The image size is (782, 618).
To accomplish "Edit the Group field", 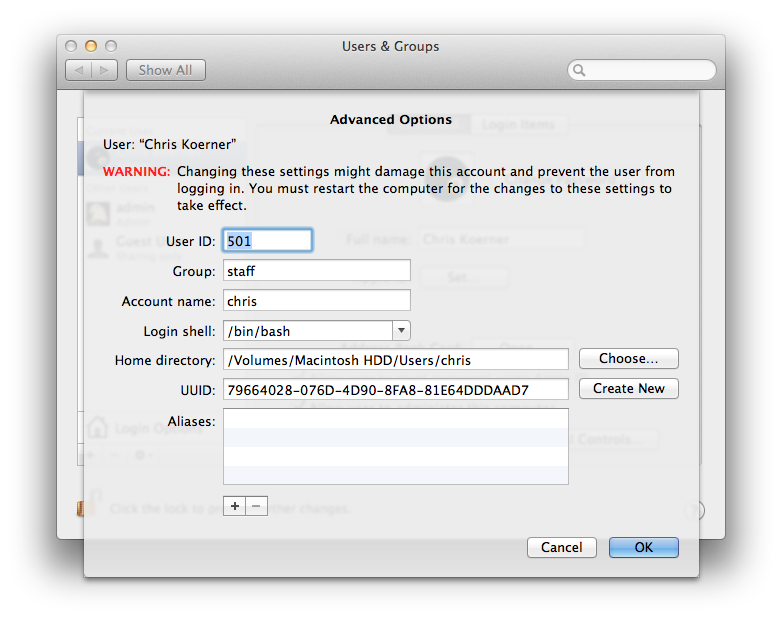I will click(317, 271).
